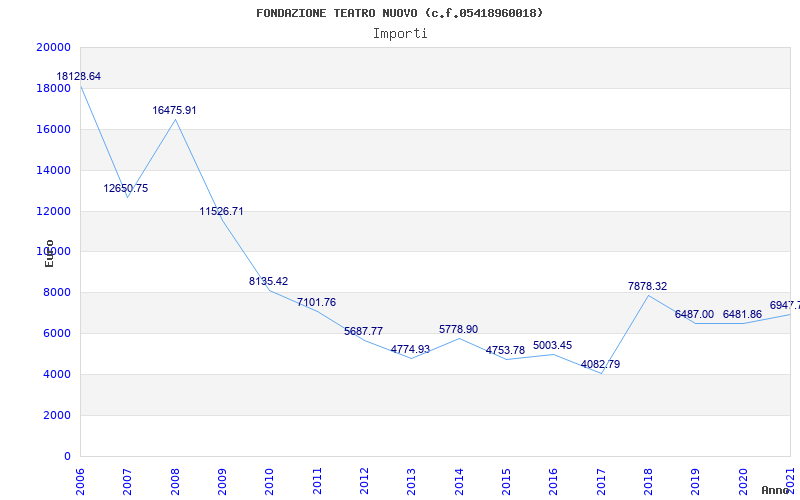Click the Euro y-axis title

pyautogui.click(x=49, y=254)
